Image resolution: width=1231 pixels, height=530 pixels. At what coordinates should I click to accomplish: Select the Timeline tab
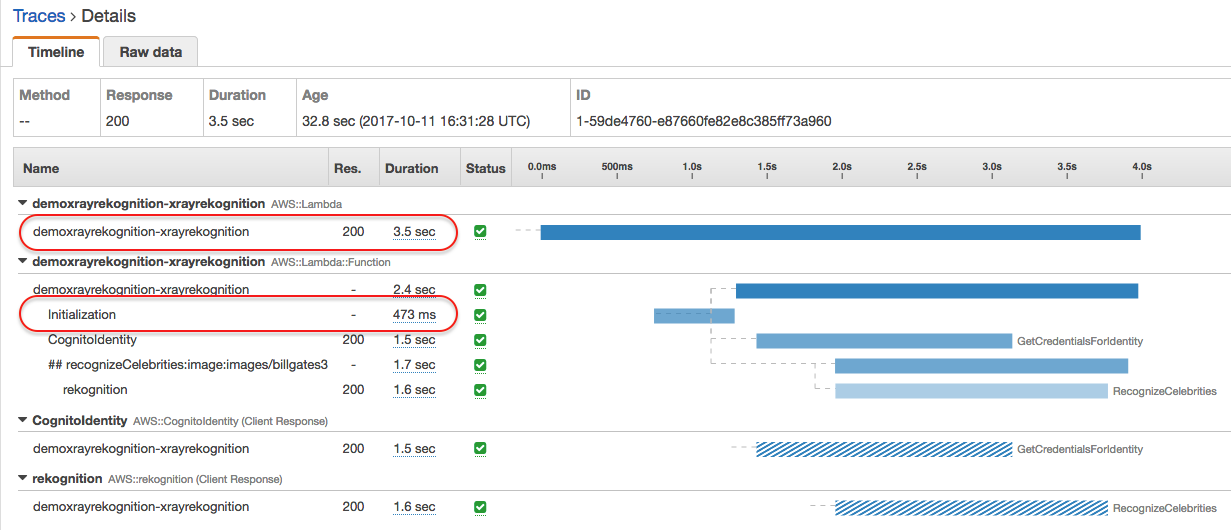(x=56, y=51)
